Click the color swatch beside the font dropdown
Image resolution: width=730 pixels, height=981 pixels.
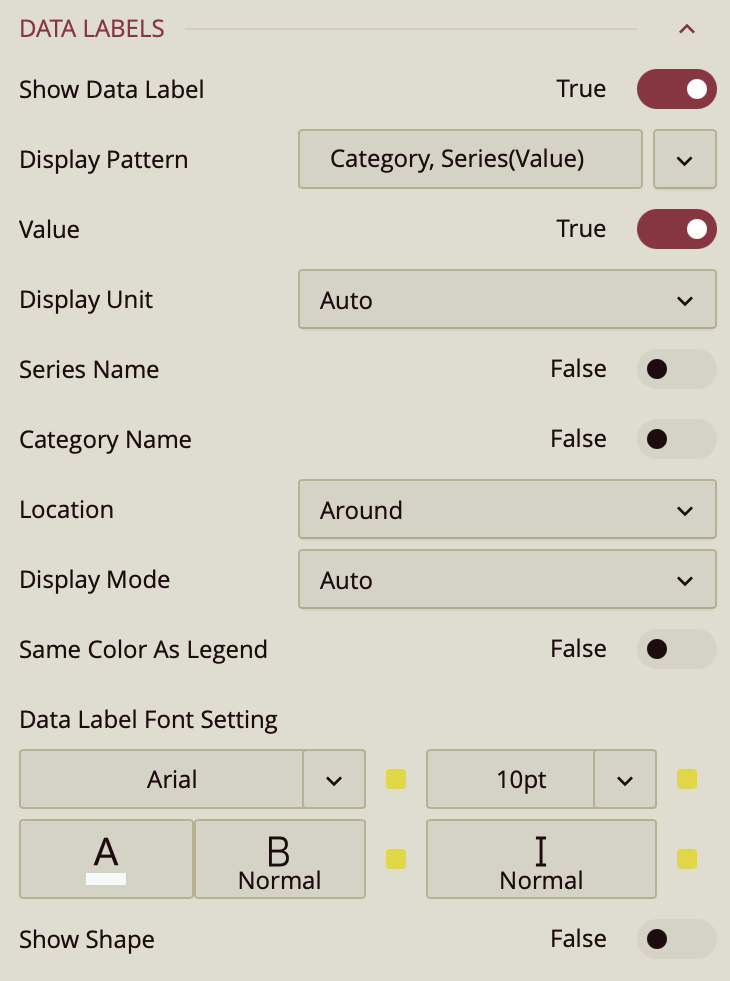click(x=395, y=779)
